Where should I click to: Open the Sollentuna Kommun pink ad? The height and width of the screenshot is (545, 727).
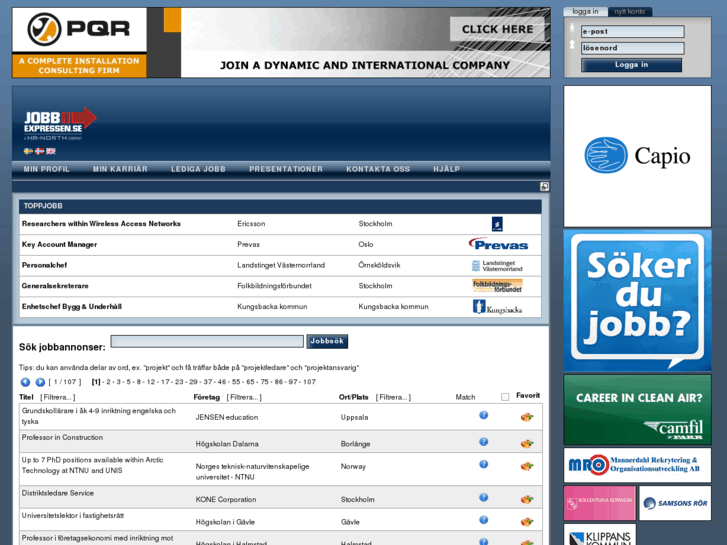[600, 503]
